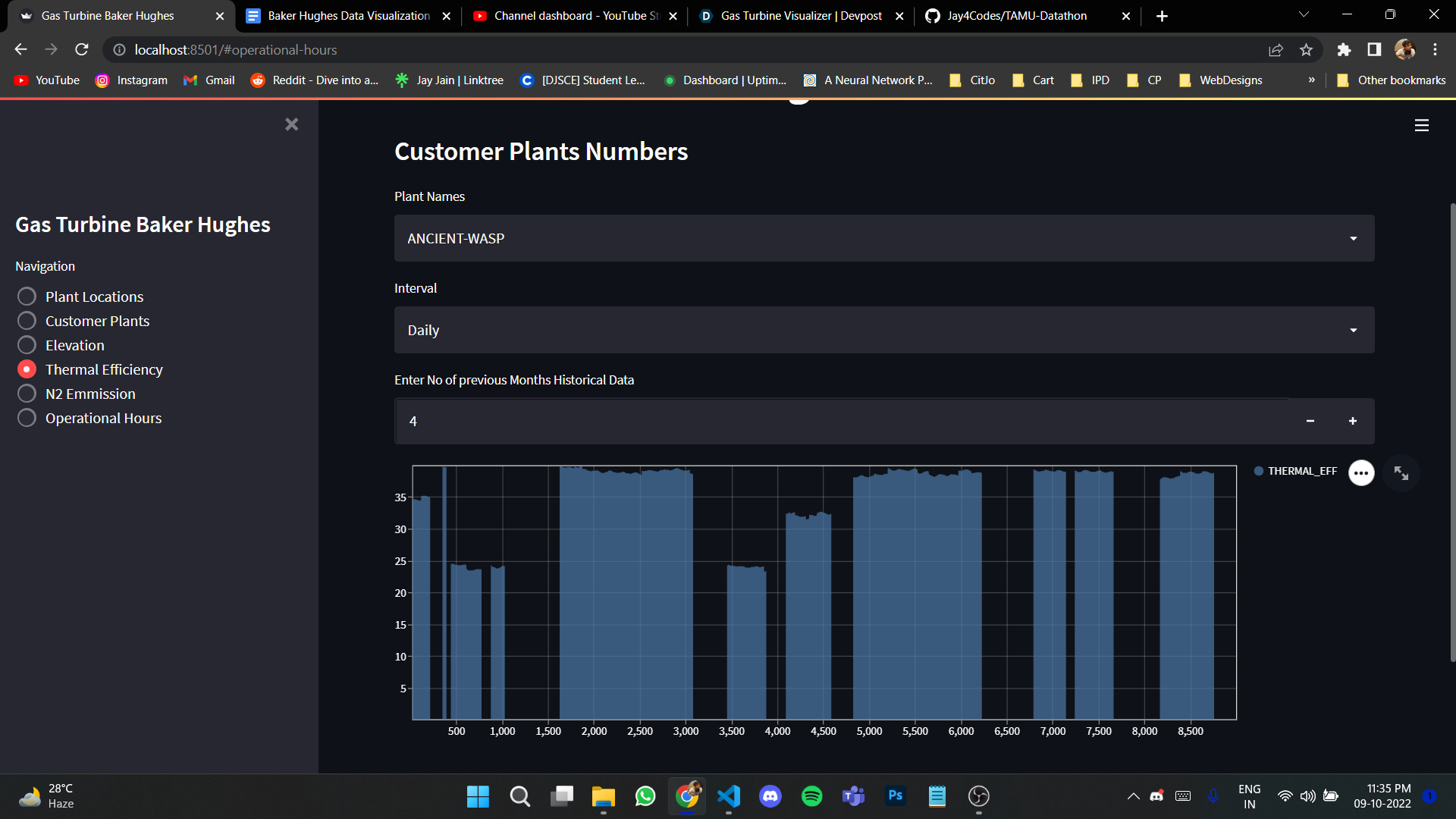Increase months with plus button

click(1352, 422)
